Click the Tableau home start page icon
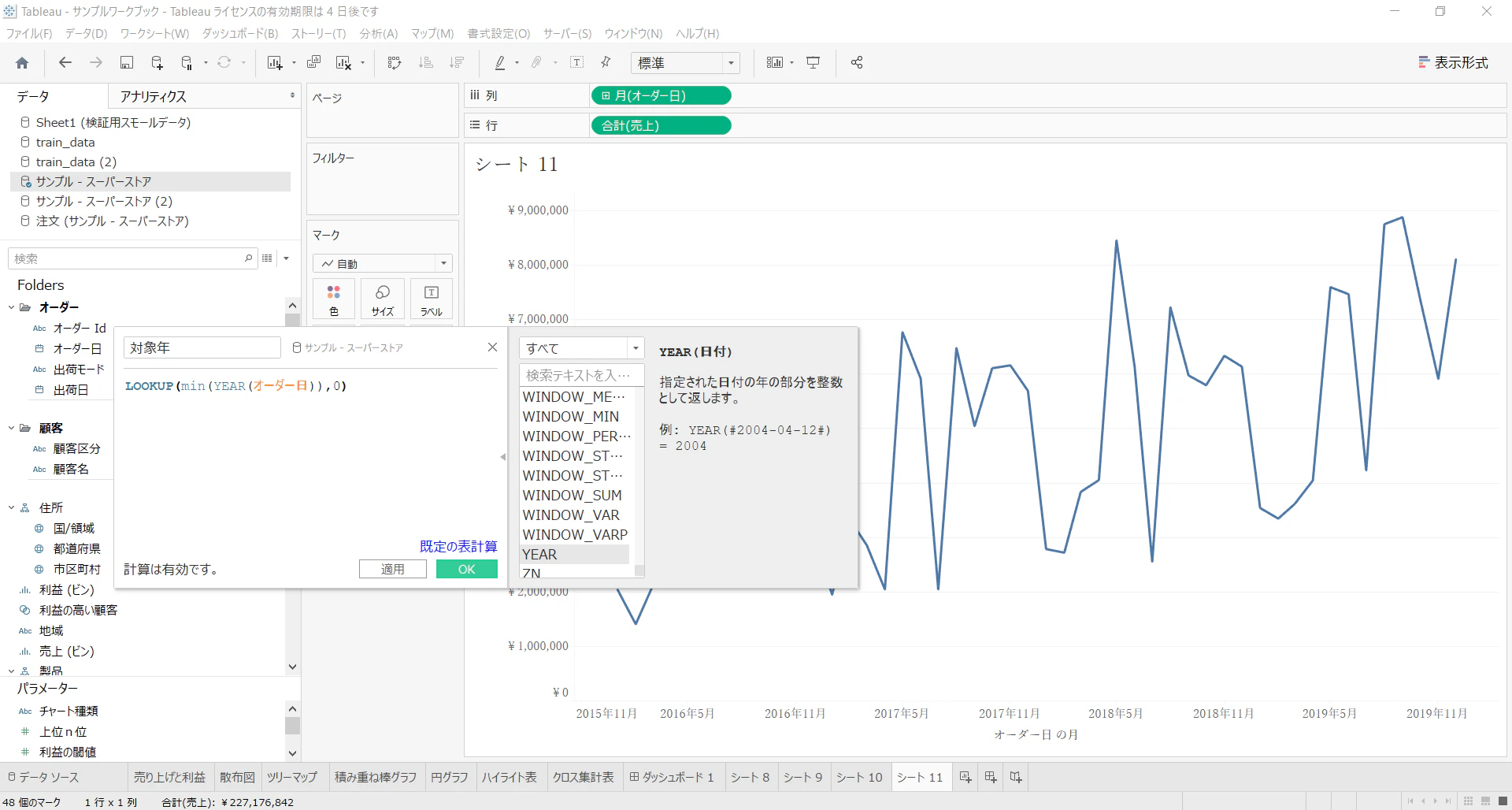 coord(22,63)
